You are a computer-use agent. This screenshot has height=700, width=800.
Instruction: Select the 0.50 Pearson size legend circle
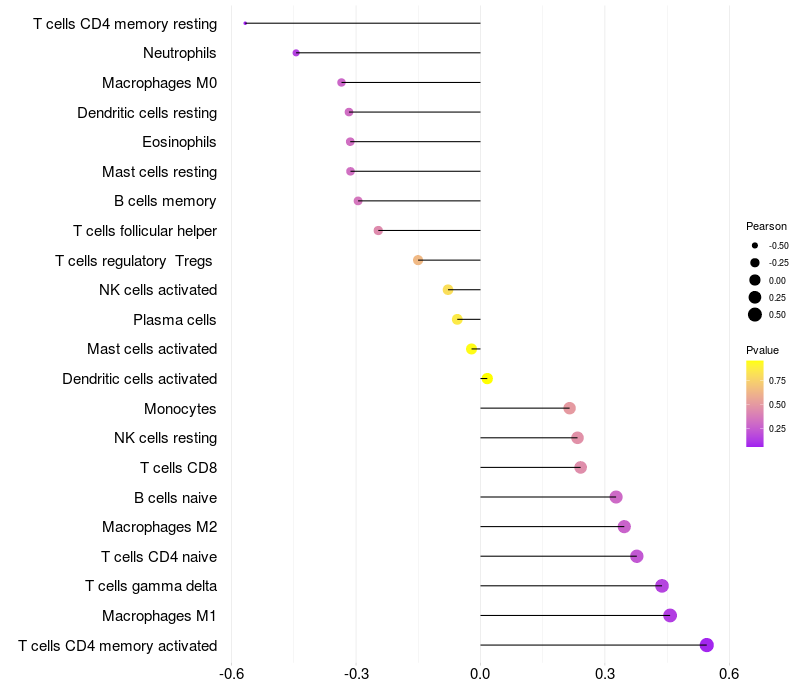coord(755,315)
